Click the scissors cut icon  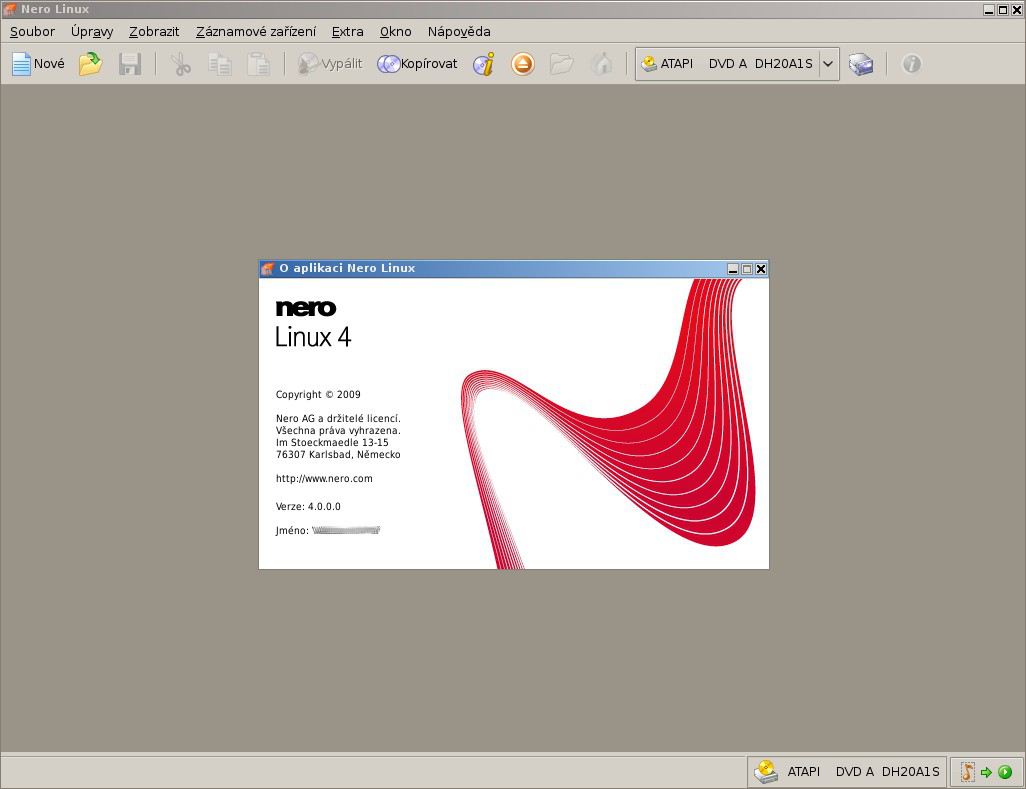(181, 64)
